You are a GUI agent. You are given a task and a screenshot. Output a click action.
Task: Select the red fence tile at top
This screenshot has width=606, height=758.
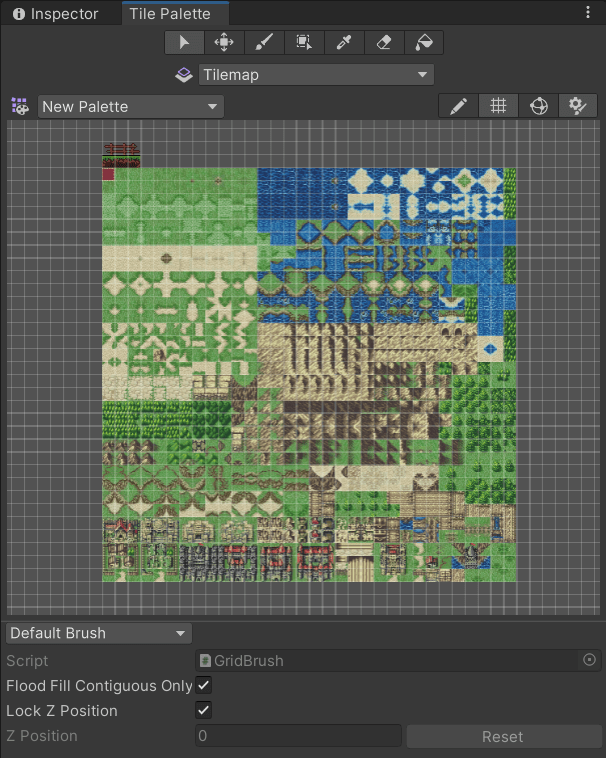point(121,149)
